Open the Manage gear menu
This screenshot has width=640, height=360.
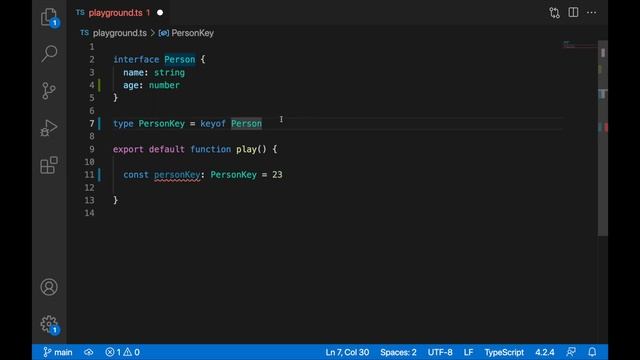tap(49, 324)
